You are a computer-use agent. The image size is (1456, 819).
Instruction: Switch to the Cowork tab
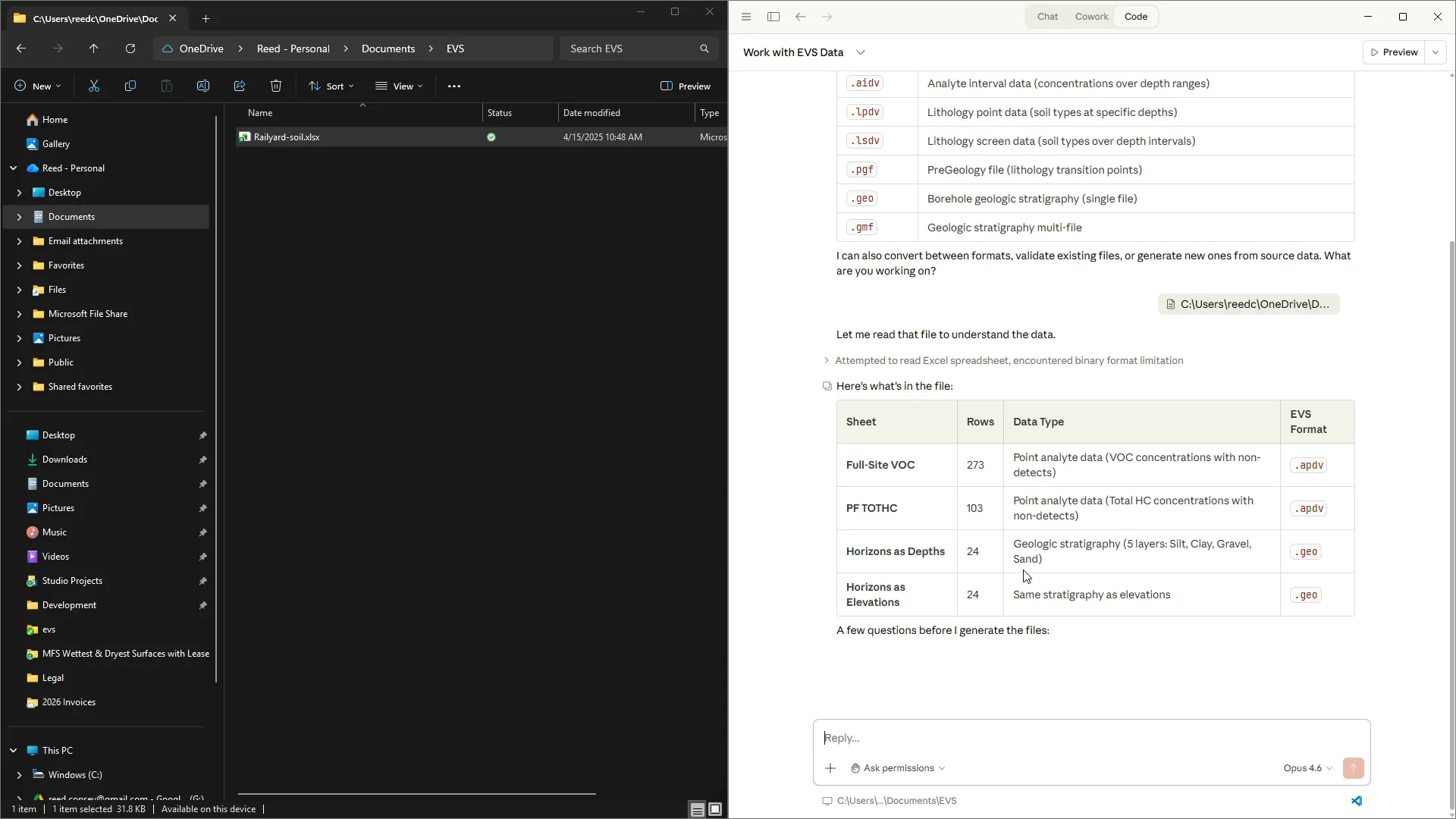point(1091,17)
